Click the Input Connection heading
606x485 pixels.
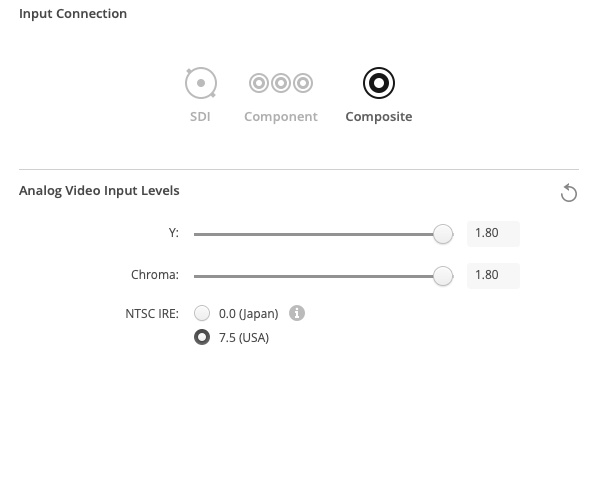[x=73, y=14]
